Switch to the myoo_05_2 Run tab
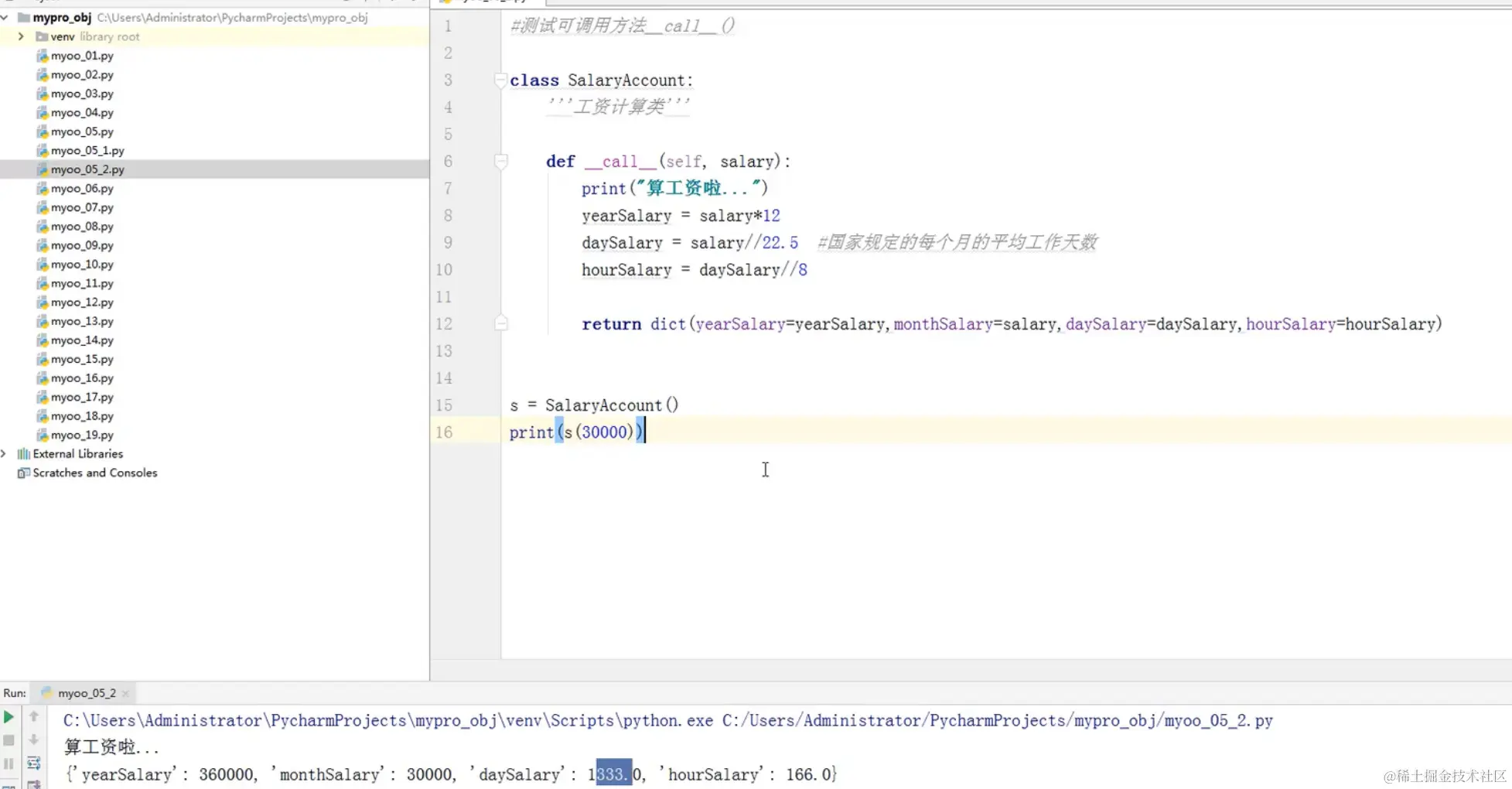 [x=86, y=693]
